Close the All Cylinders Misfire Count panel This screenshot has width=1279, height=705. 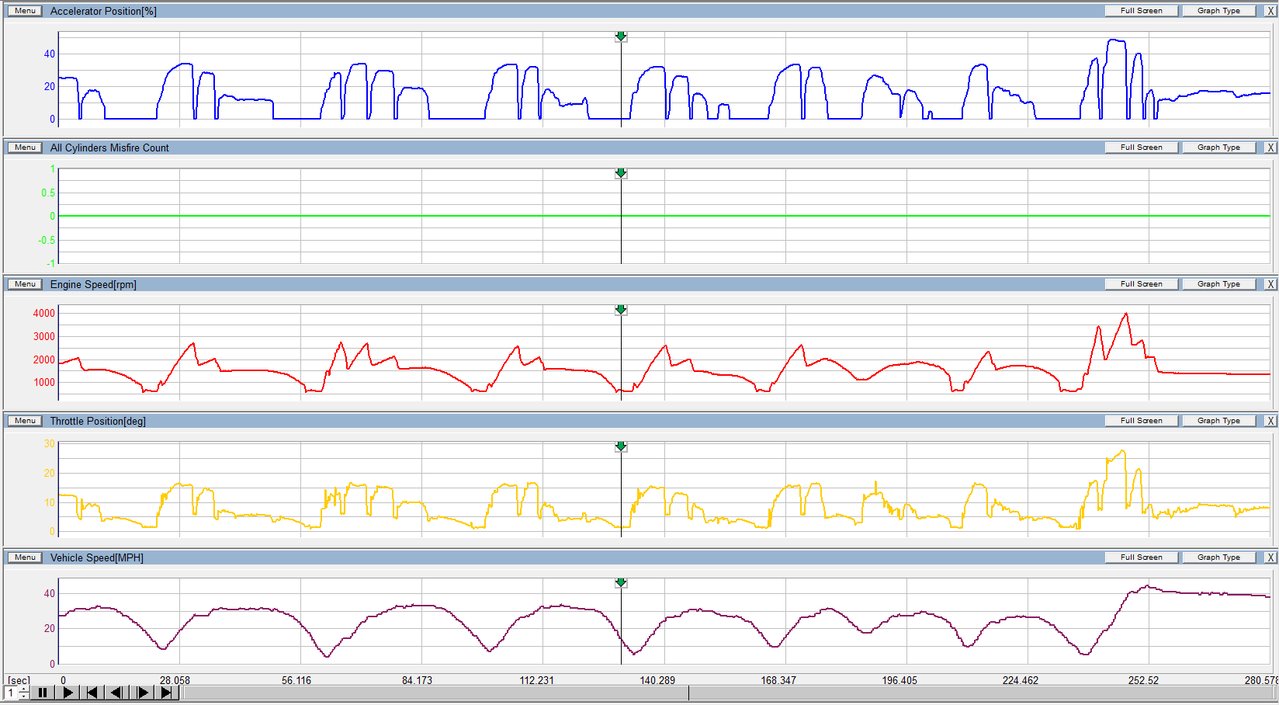[1270, 147]
